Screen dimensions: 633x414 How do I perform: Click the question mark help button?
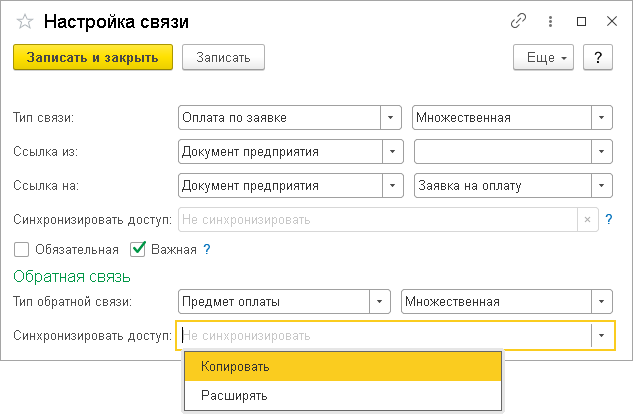pos(597,58)
